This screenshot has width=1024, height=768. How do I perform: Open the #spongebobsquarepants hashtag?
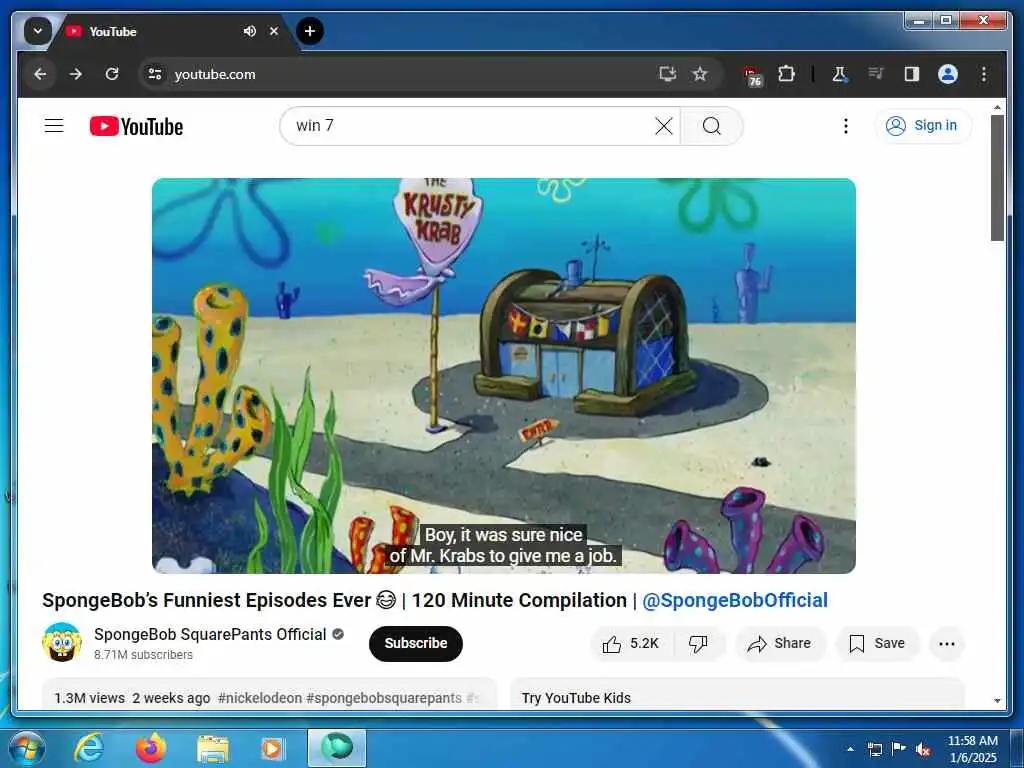tap(384, 697)
